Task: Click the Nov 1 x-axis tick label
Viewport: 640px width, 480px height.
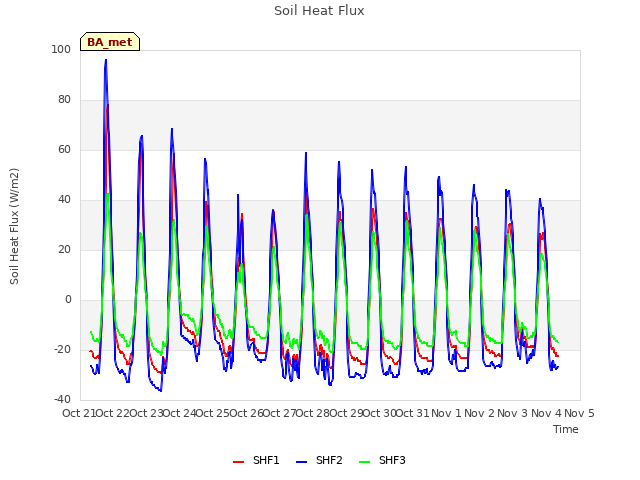Action: pyautogui.click(x=446, y=413)
